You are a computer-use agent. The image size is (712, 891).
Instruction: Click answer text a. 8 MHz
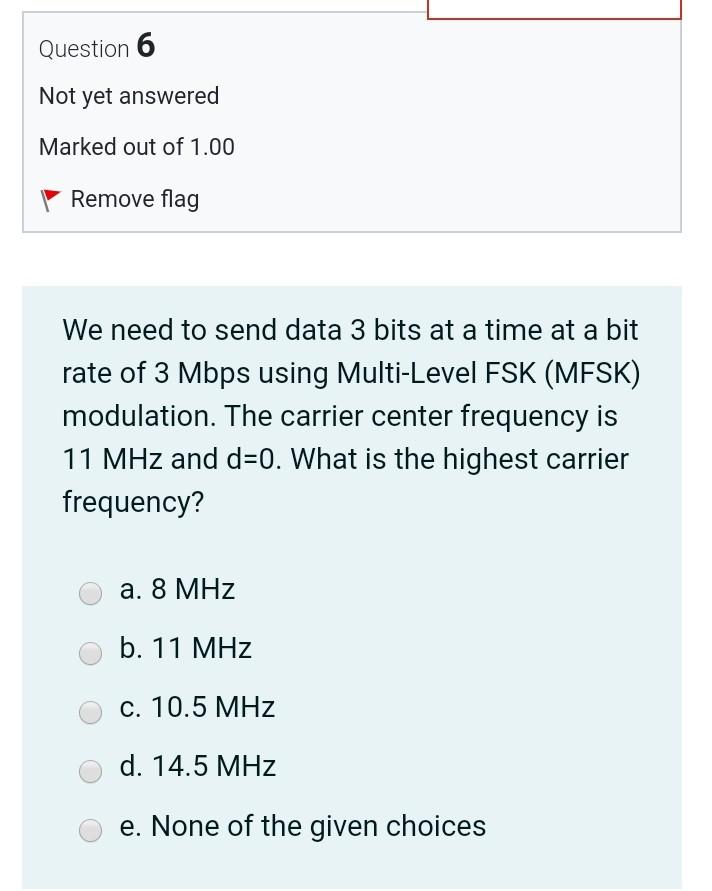click(x=177, y=589)
